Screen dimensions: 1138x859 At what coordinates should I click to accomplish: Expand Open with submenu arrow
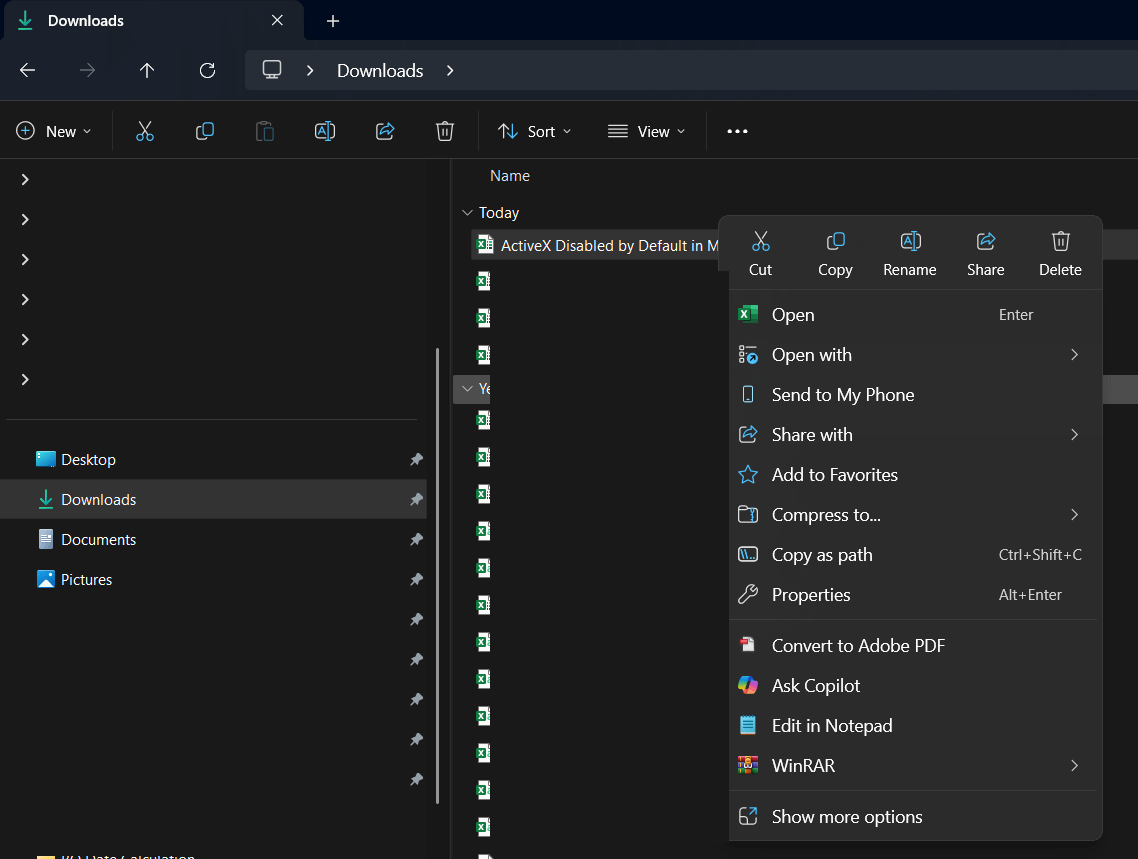(x=1074, y=355)
